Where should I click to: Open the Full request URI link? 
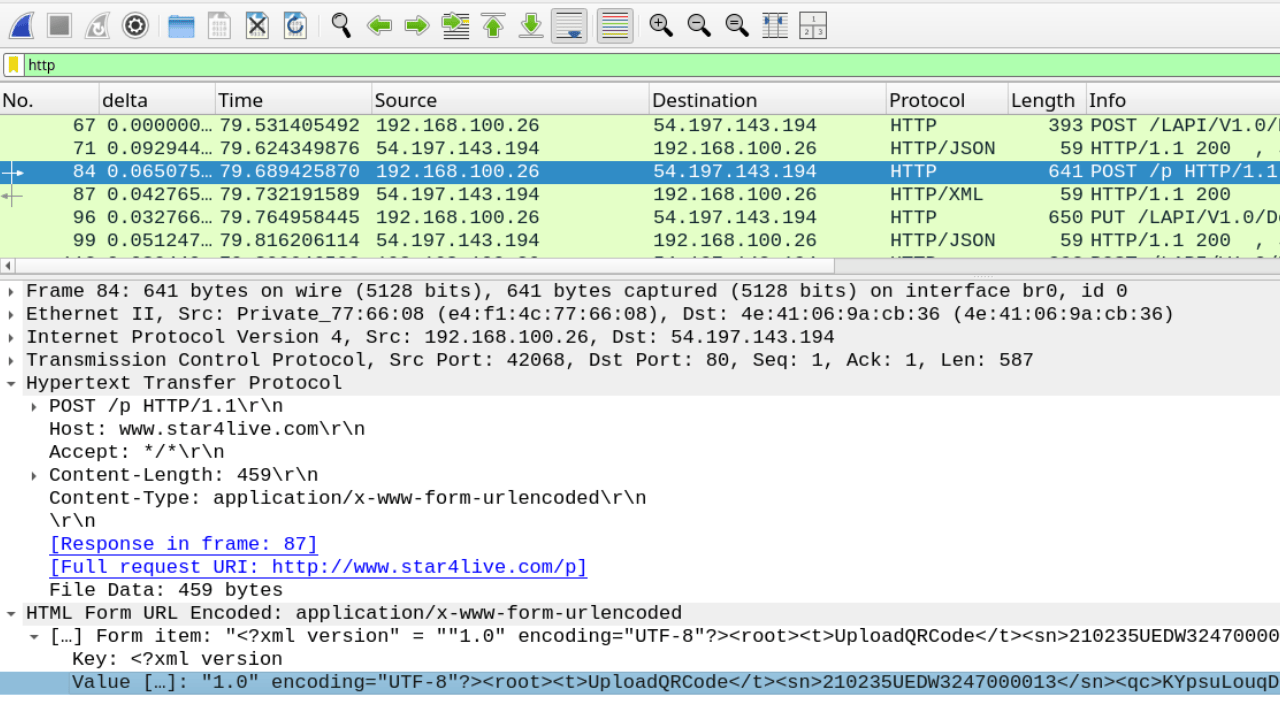(x=318, y=567)
